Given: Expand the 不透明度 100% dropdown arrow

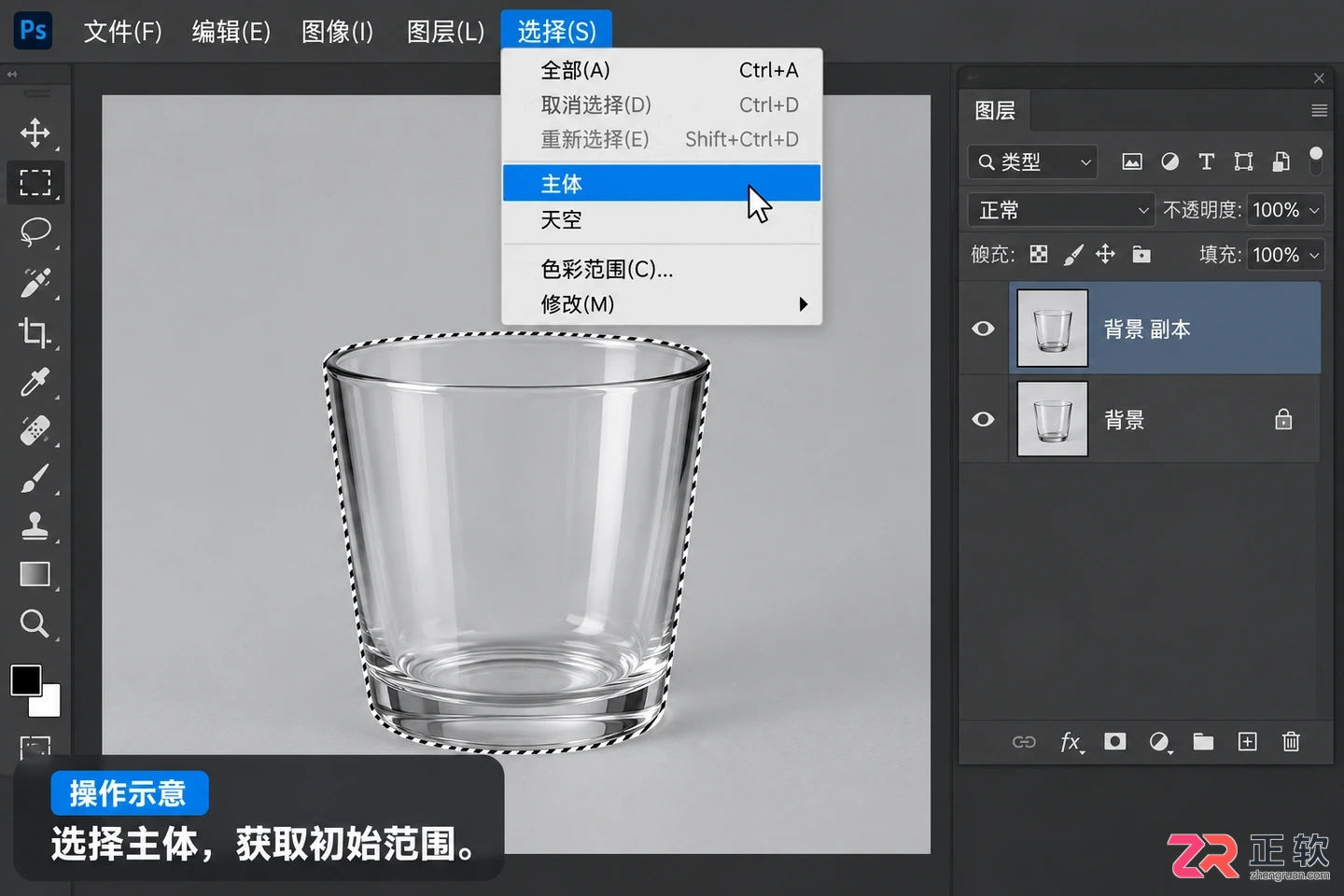Looking at the screenshot, I should click(x=1314, y=210).
